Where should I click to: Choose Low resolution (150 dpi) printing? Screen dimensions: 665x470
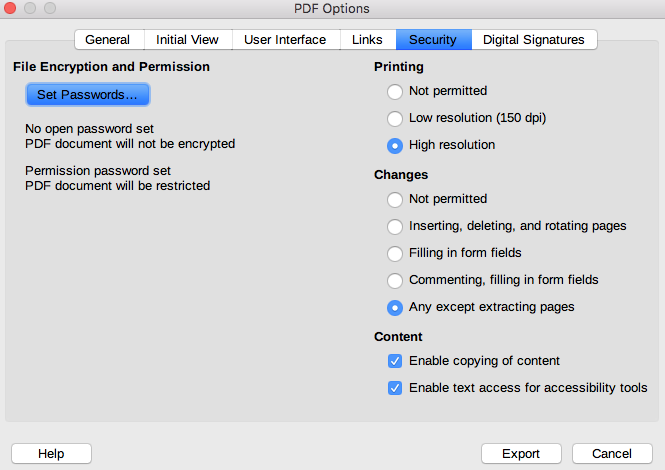pyautogui.click(x=395, y=118)
